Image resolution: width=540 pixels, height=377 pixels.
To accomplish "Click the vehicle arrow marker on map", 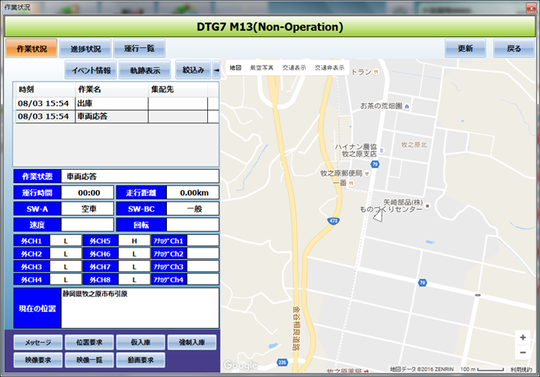I will [378, 216].
